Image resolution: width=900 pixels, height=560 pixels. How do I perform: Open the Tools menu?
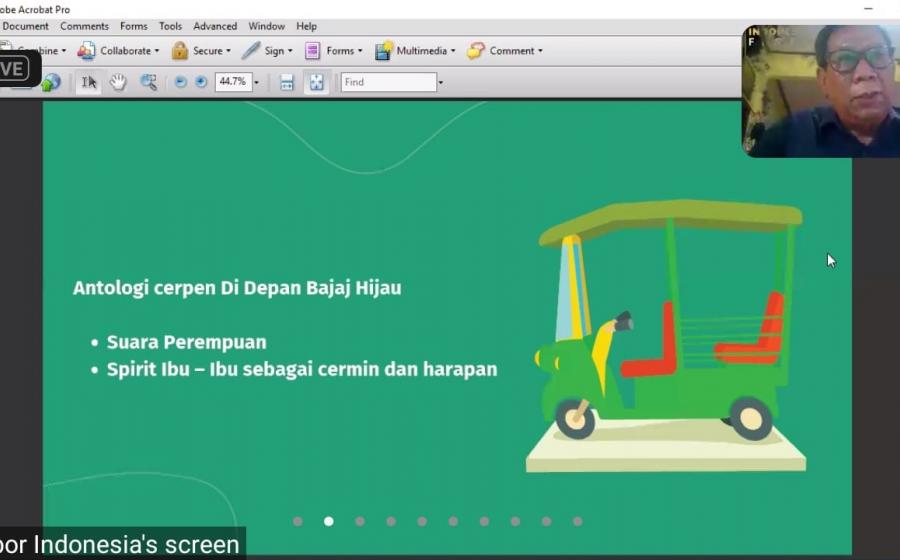170,26
